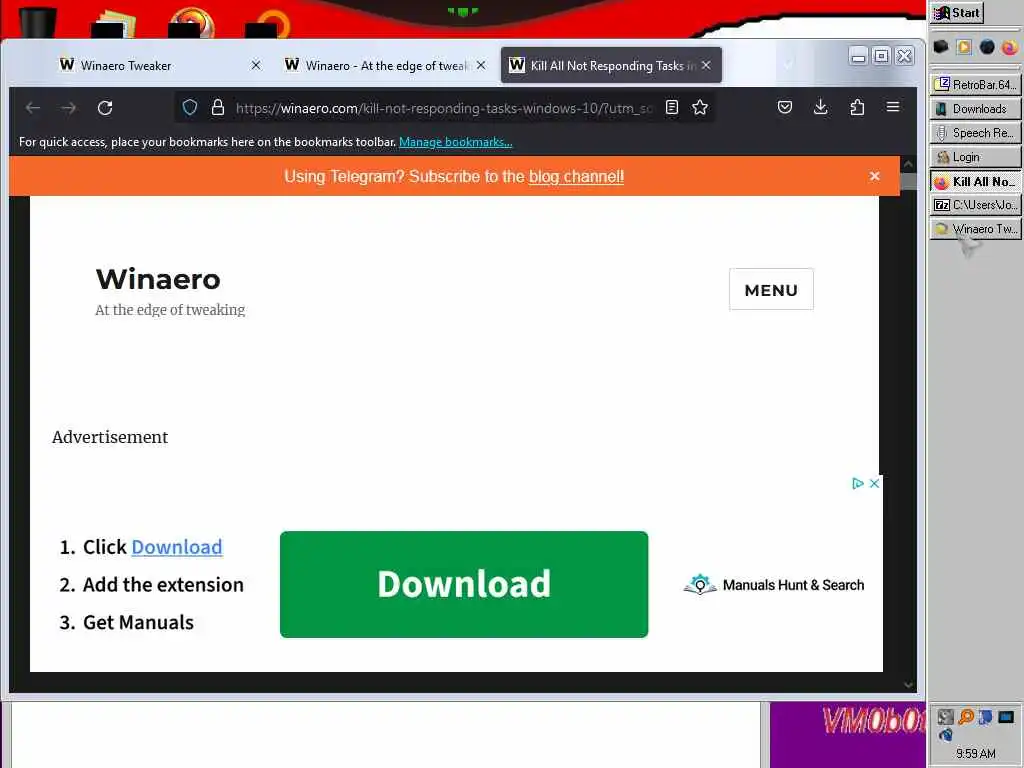This screenshot has width=1024, height=768.
Task: Click the blue monitor tray icon
Action: tap(1006, 717)
